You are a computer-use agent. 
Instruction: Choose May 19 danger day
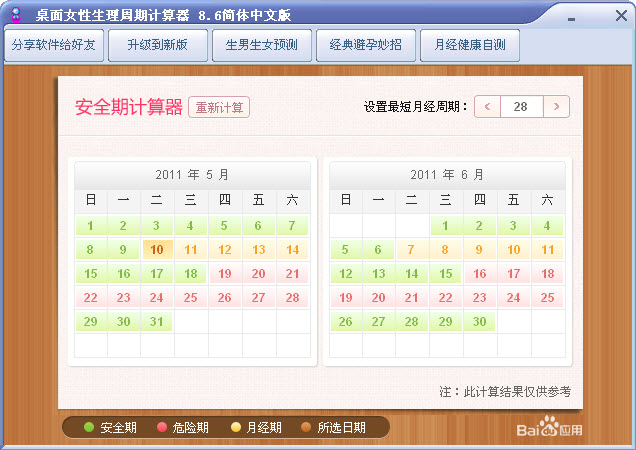tap(225, 273)
